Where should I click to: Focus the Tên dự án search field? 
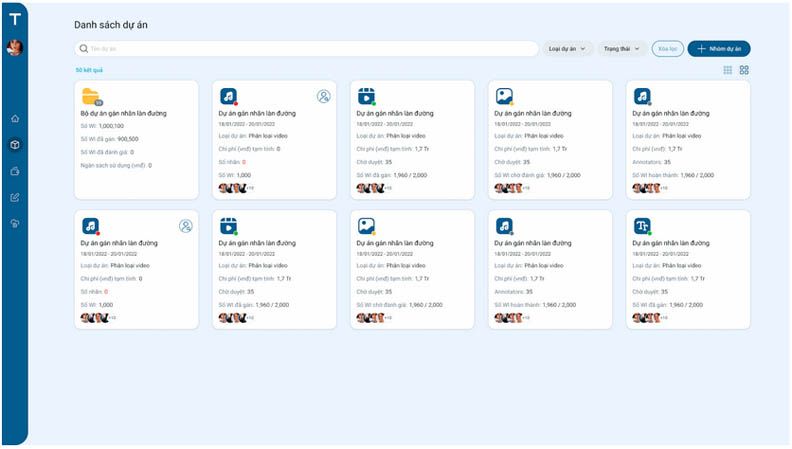click(x=306, y=49)
